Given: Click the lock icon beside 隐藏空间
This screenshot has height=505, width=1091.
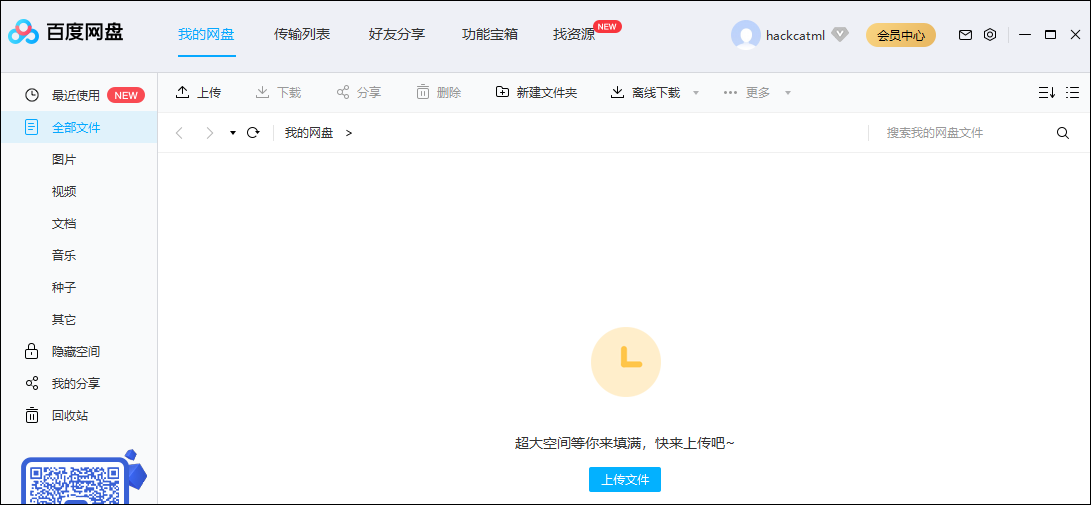Looking at the screenshot, I should 31,351.
